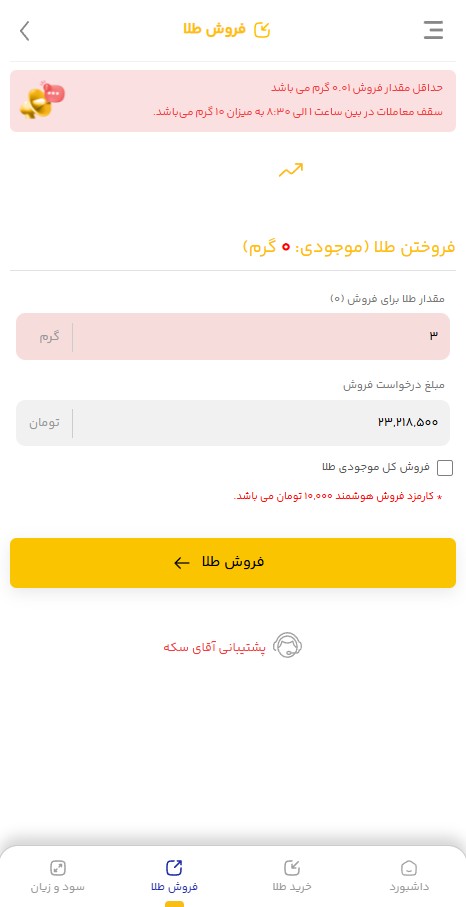466x907 pixels.
Task: Tap the Buy Gold (خرید طلا) icon
Action: tap(292, 868)
